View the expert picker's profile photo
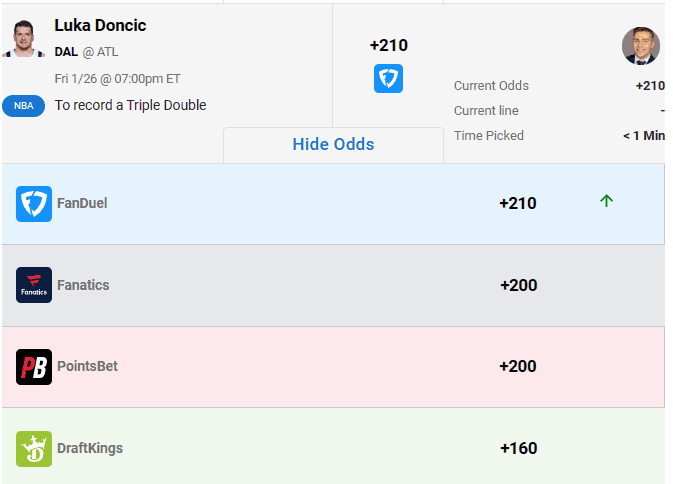673x484 pixels. pyautogui.click(x=640, y=46)
